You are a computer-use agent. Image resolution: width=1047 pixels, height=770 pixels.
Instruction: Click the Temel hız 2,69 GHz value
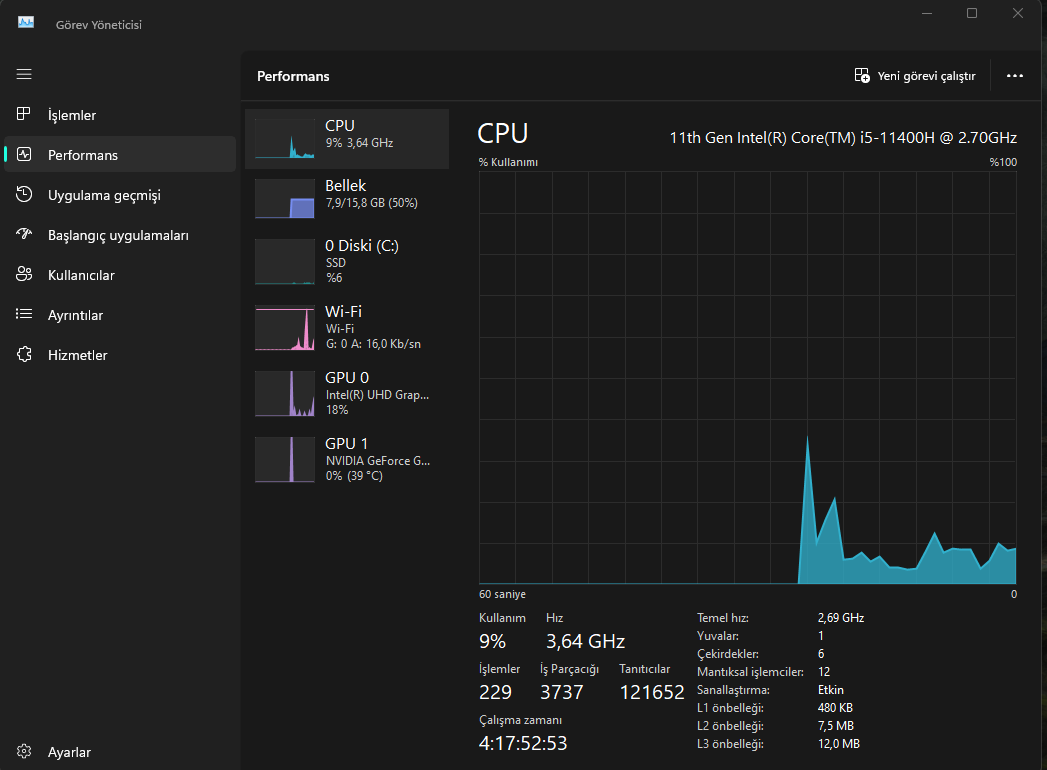tap(841, 618)
